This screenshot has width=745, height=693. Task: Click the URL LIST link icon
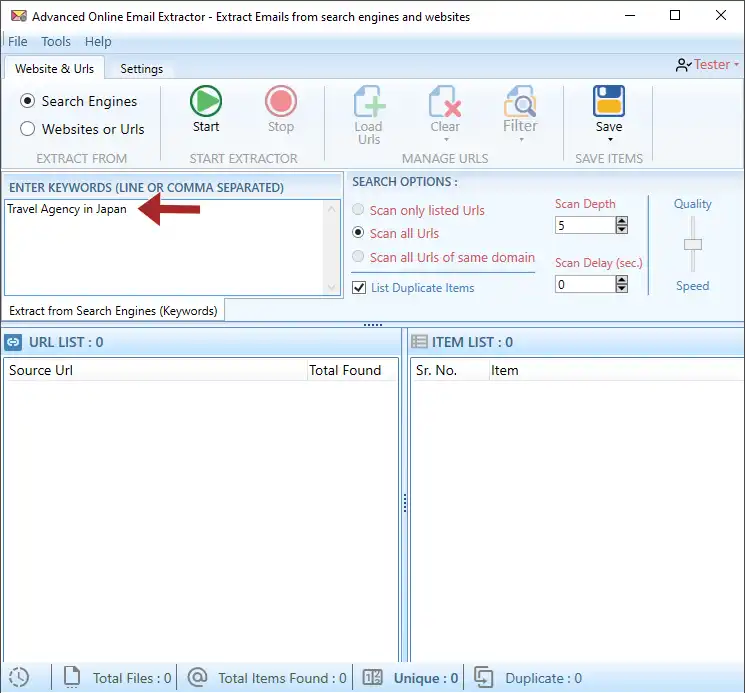[13, 342]
